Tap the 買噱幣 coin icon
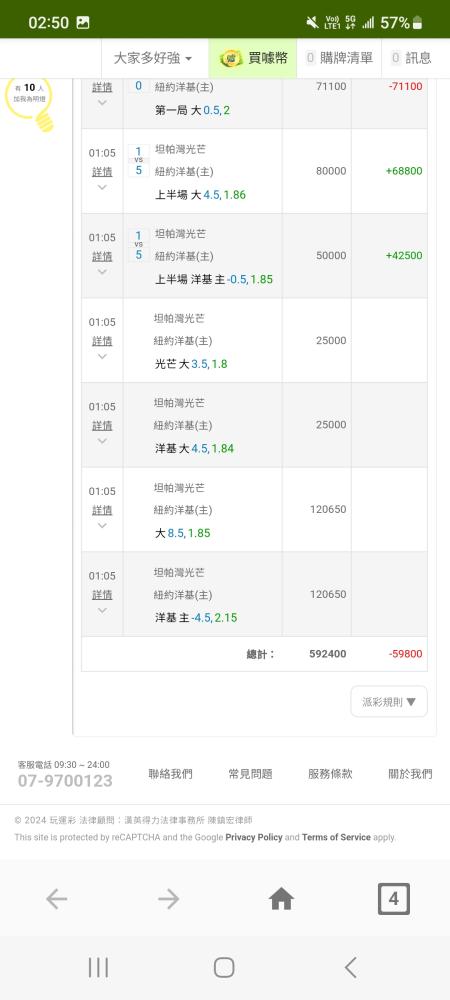Image resolution: width=450 pixels, height=1000 pixels. coord(231,59)
